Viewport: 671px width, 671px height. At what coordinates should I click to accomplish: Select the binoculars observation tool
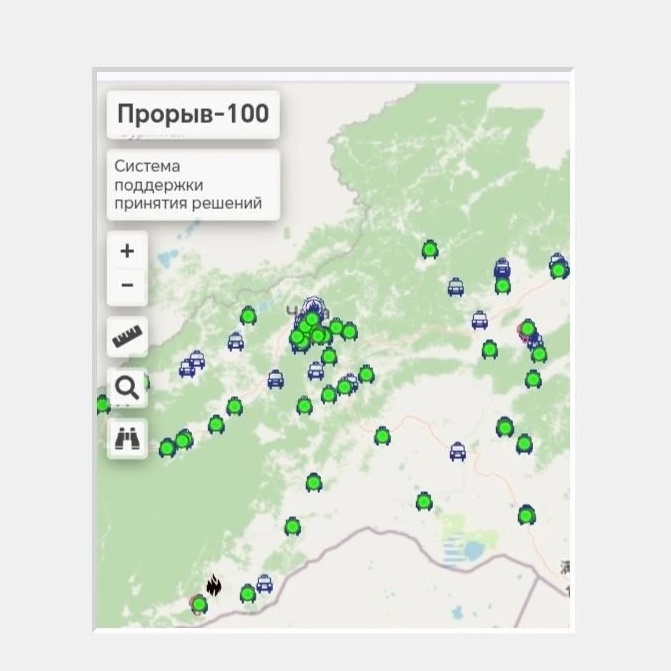click(x=127, y=439)
